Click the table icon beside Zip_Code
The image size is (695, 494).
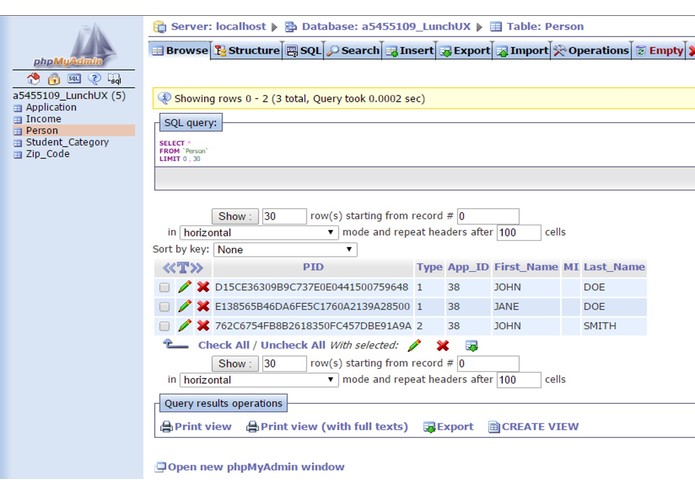18,155
